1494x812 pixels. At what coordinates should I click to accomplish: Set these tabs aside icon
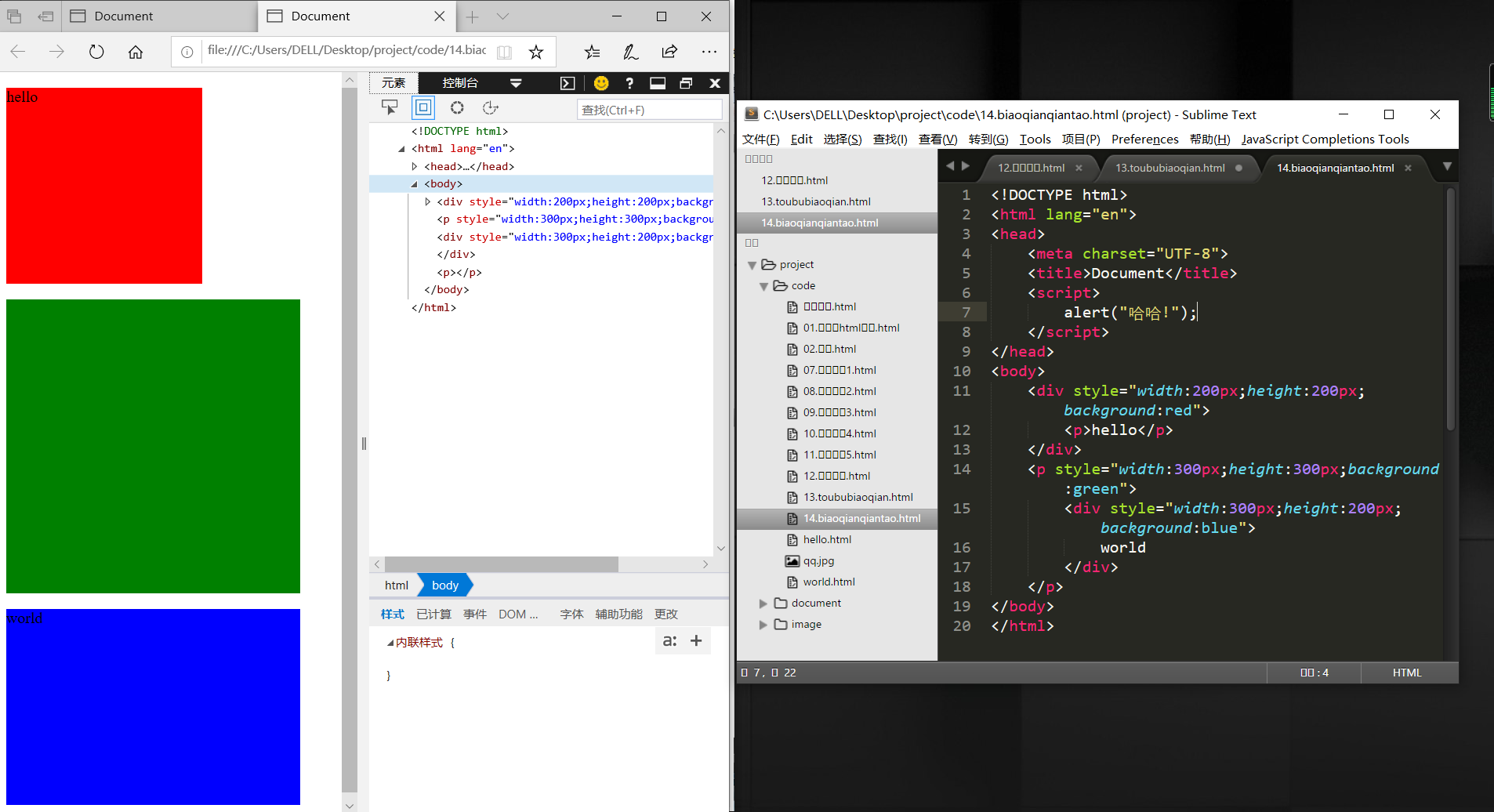tap(46, 16)
